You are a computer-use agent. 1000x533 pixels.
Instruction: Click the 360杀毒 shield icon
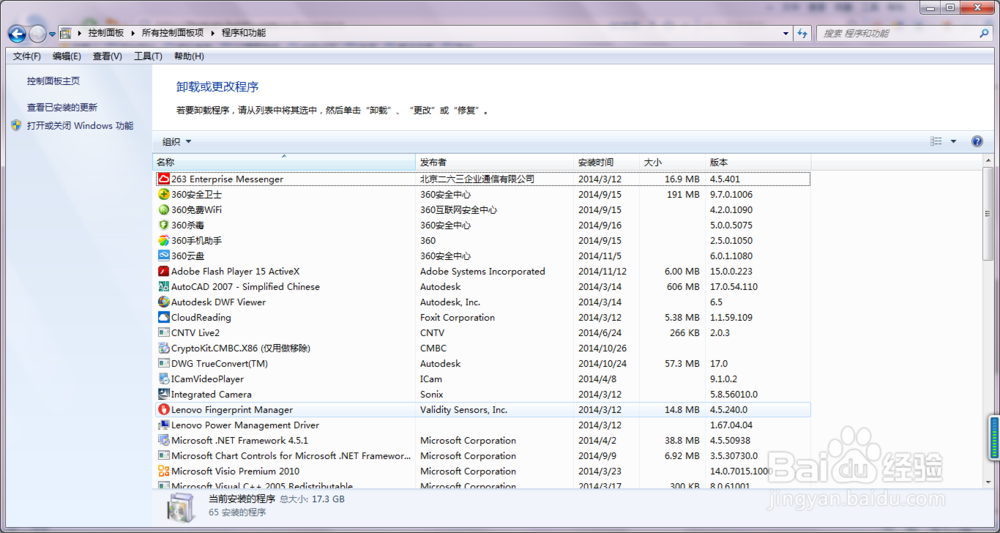[x=163, y=225]
